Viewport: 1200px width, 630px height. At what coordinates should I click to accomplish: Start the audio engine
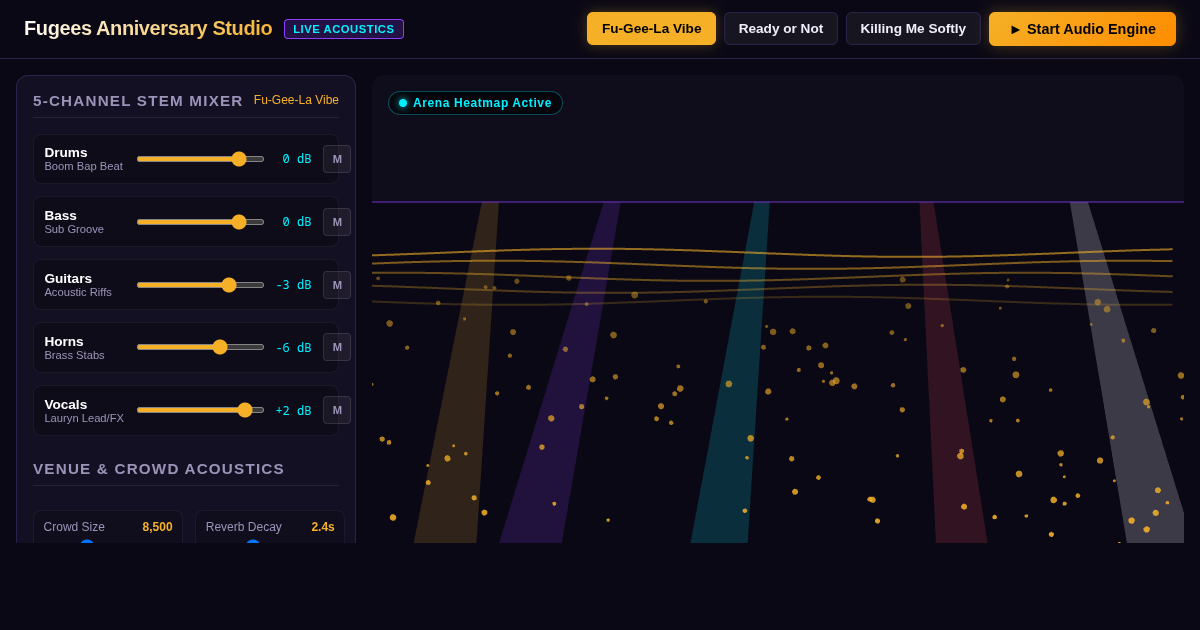click(x=1082, y=29)
